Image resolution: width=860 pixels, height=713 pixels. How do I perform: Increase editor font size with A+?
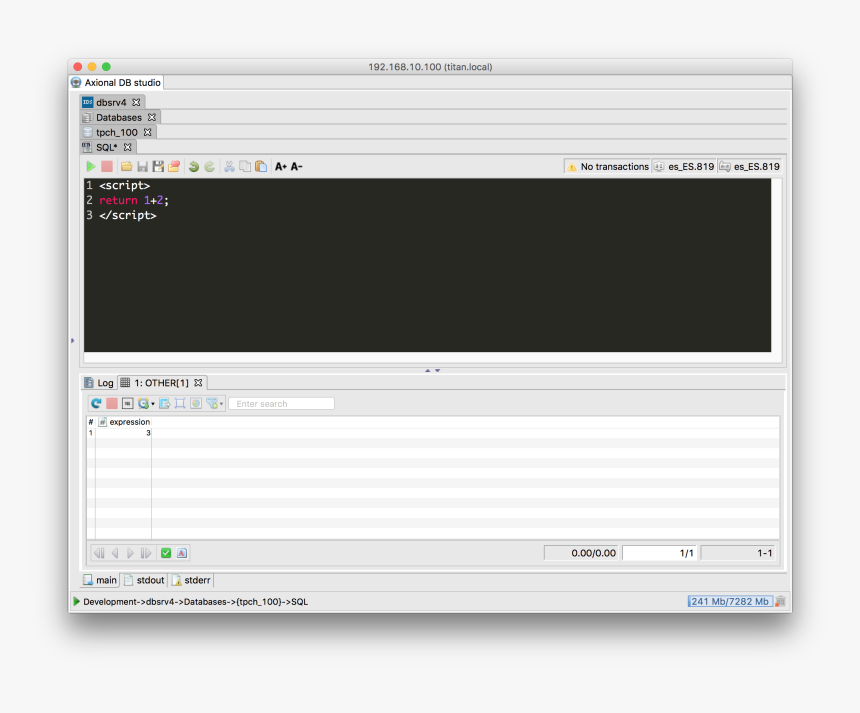281,167
